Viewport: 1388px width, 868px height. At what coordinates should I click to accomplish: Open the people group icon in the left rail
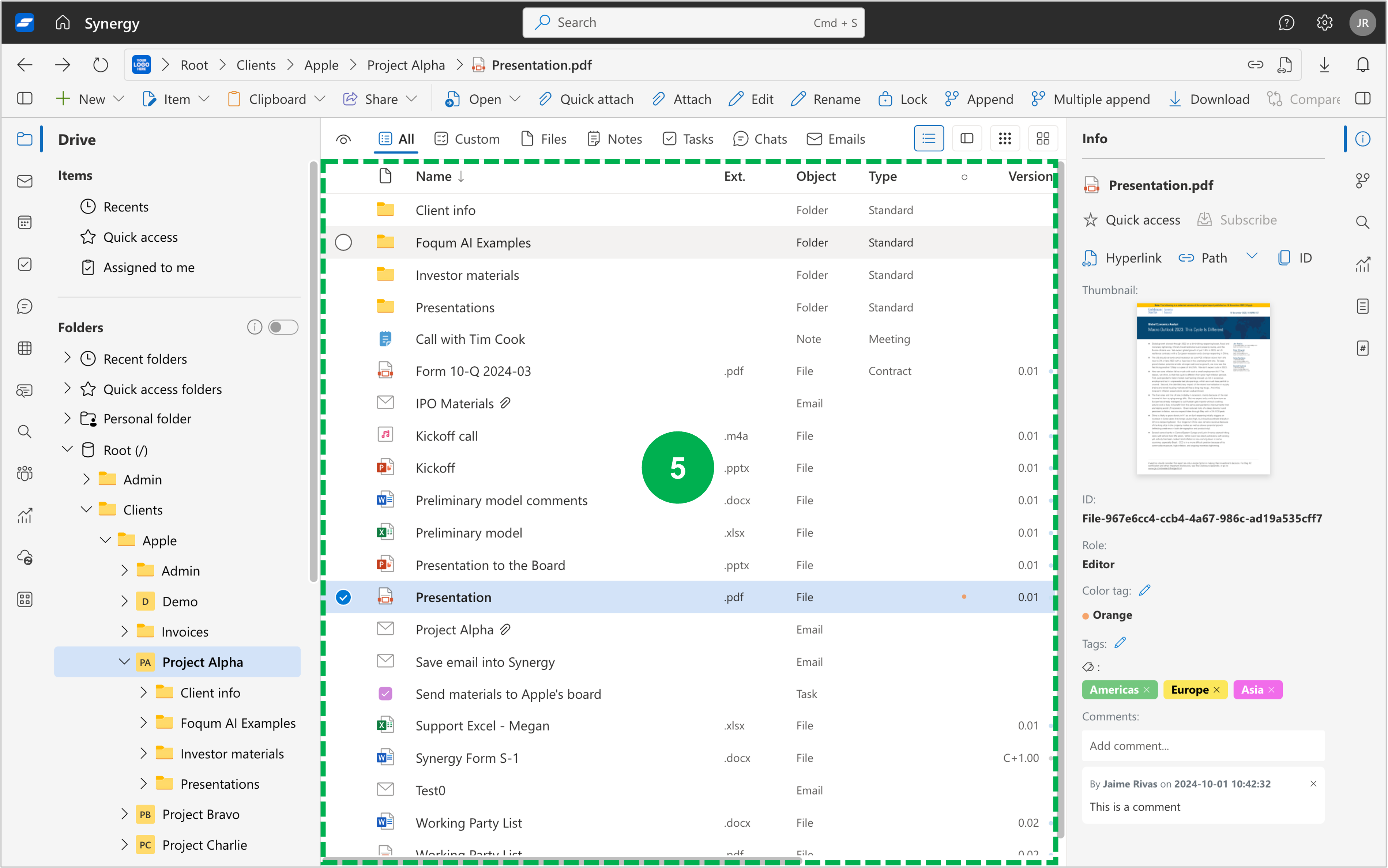tap(25, 473)
